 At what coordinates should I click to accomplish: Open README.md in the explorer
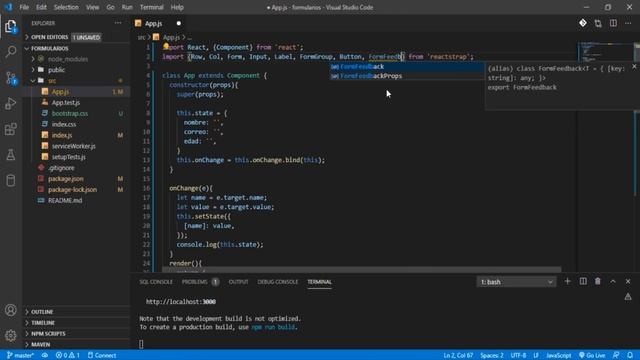pyautogui.click(x=76, y=200)
